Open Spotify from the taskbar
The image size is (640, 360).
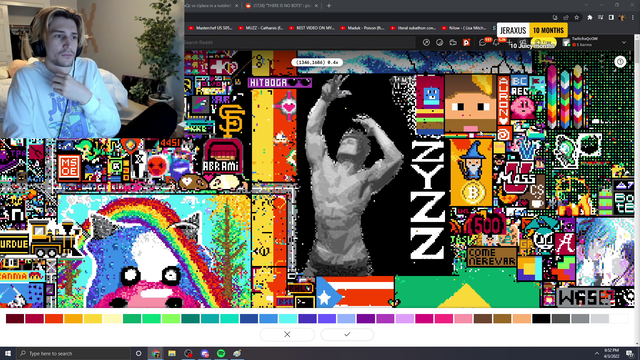[x=221, y=353]
